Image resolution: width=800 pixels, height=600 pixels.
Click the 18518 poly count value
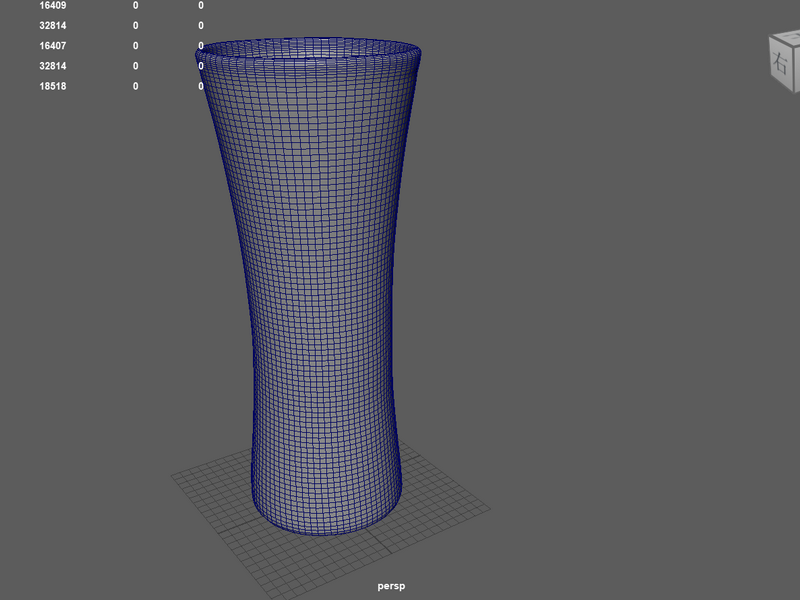53,86
